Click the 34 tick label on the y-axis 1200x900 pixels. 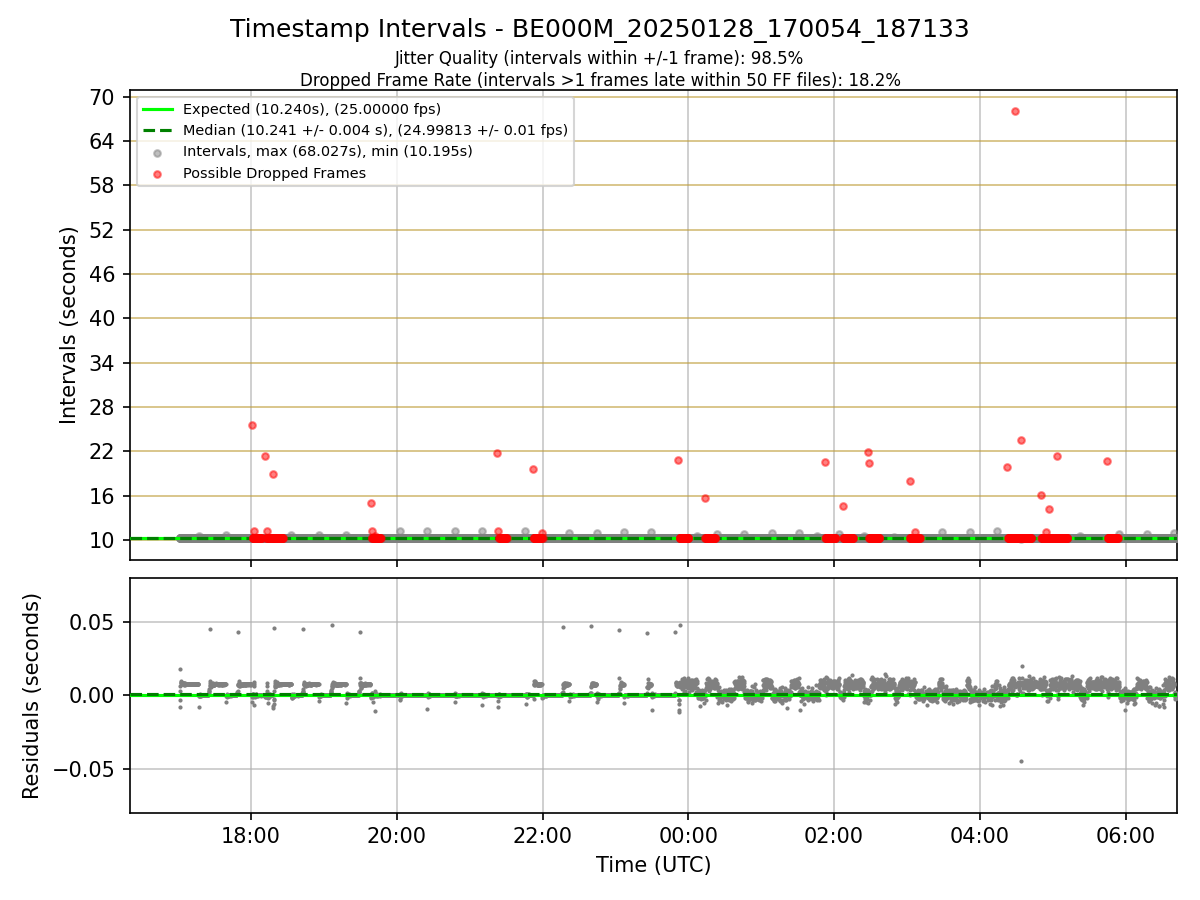pos(102,363)
